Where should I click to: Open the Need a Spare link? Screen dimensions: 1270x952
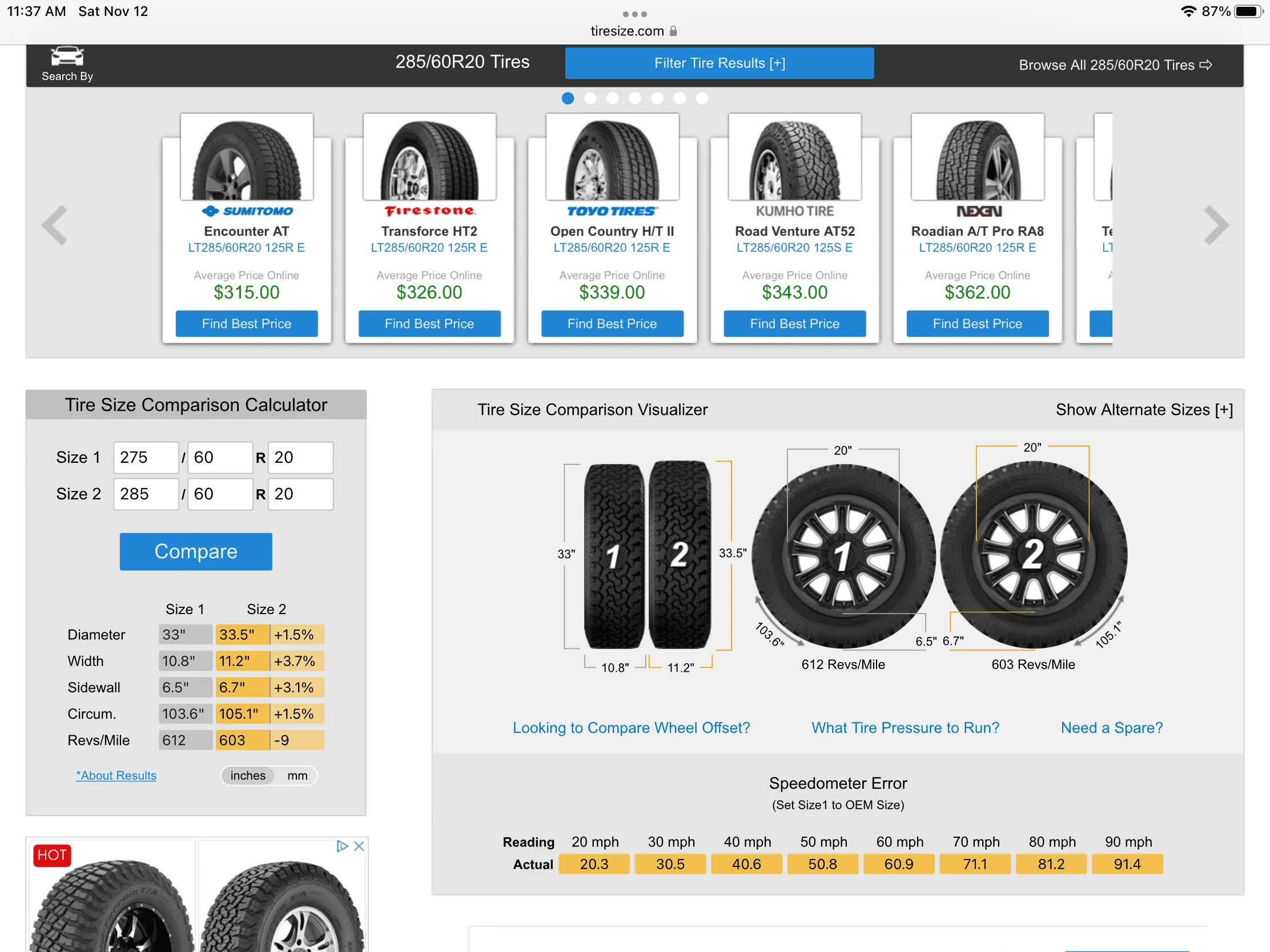[1112, 728]
